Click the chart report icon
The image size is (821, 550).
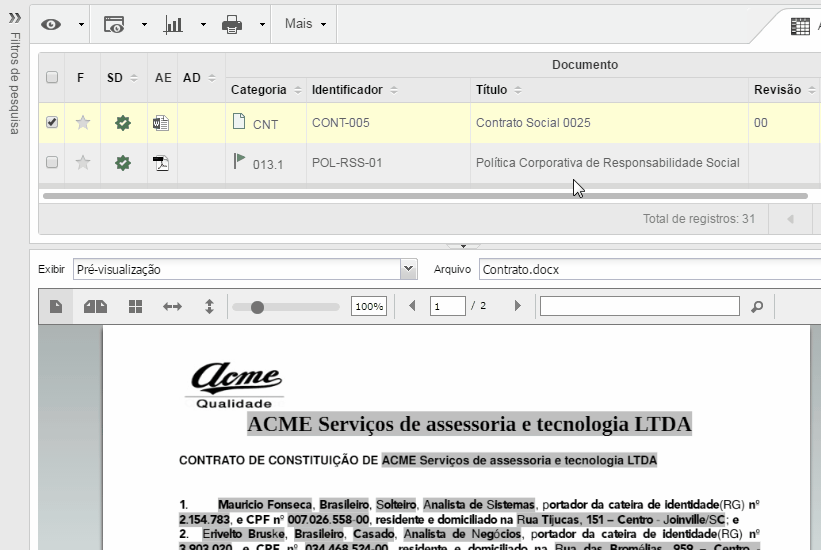pyautogui.click(x=173, y=25)
